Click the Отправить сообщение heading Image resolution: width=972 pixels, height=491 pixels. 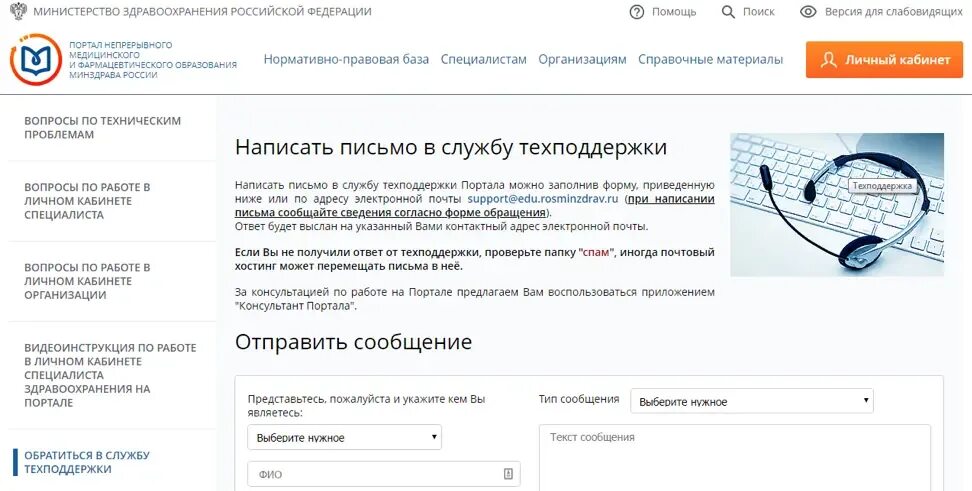tap(353, 342)
